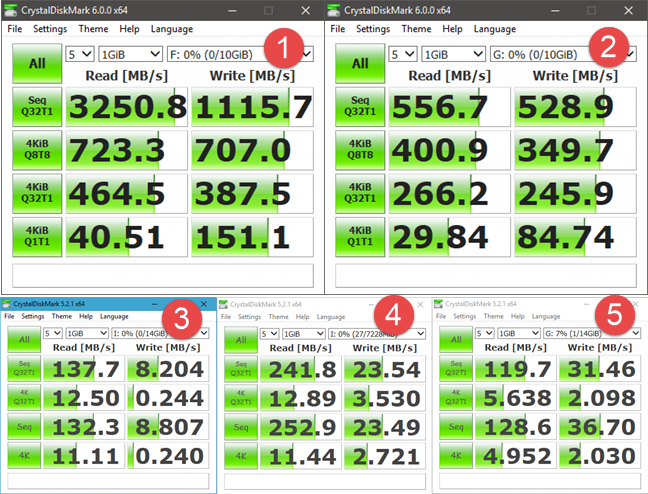648x494 pixels.
Task: Open the G: 7% (1/14GiB) drive selector
Action: (x=592, y=333)
